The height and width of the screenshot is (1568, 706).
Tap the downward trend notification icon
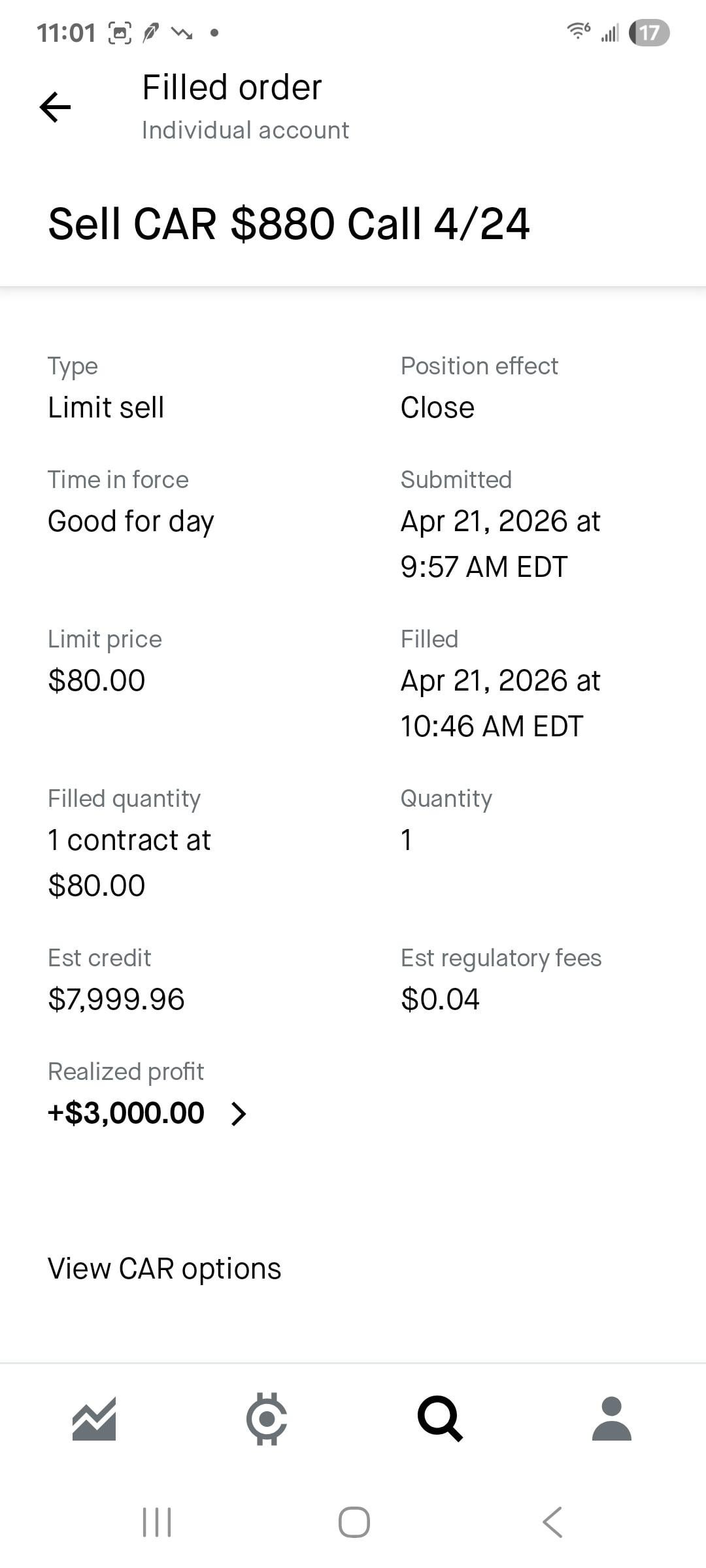click(x=181, y=33)
